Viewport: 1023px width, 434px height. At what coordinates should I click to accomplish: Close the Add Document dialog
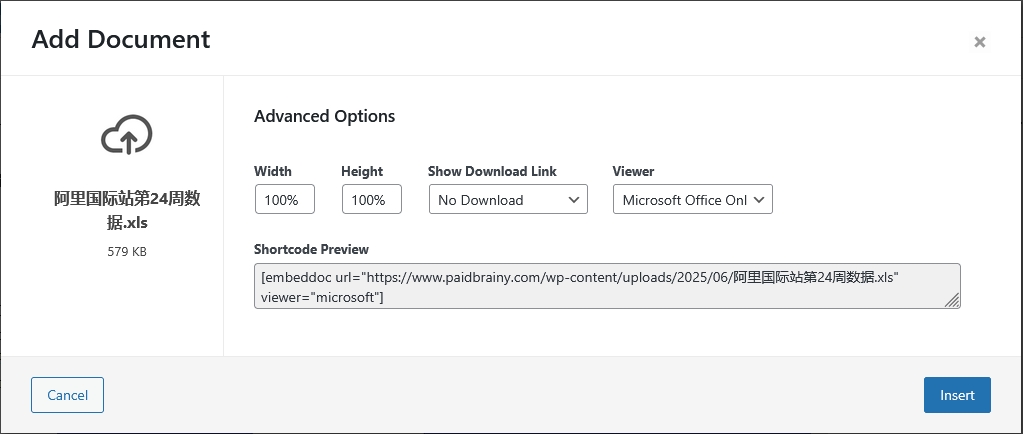pyautogui.click(x=979, y=42)
